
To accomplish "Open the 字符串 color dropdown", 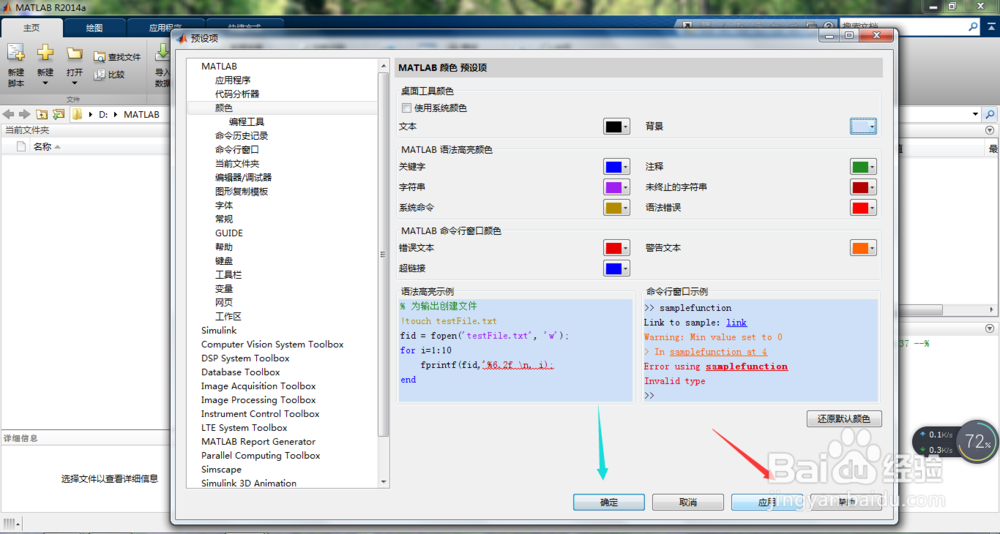I will click(x=626, y=188).
